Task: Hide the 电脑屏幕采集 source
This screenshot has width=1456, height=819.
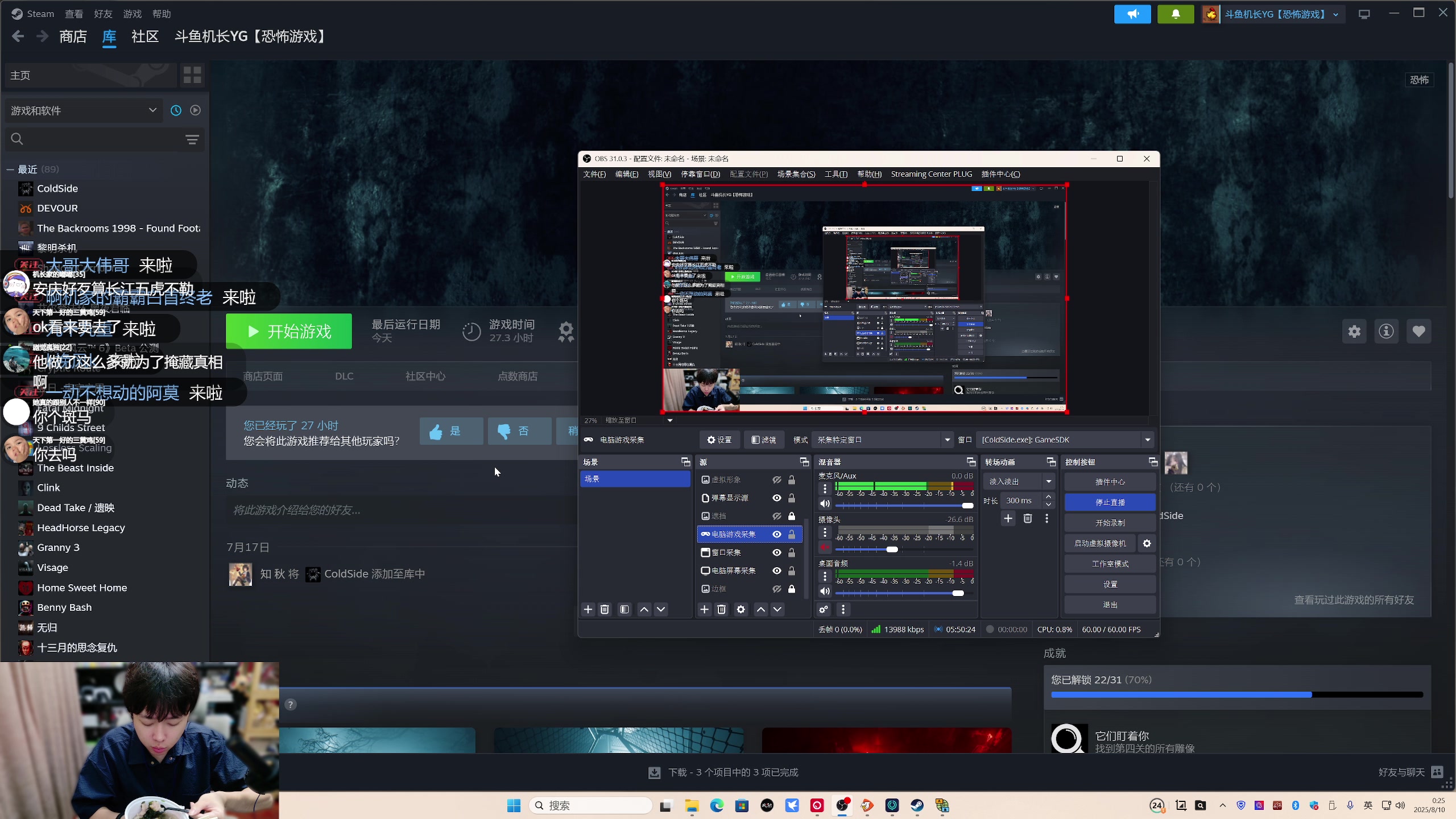Action: pyautogui.click(x=776, y=571)
